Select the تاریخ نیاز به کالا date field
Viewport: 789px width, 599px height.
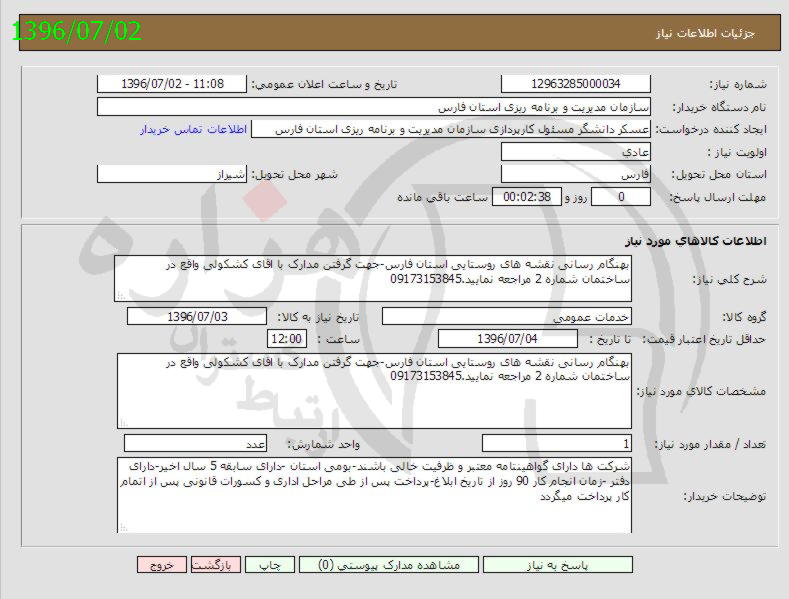[x=197, y=317]
